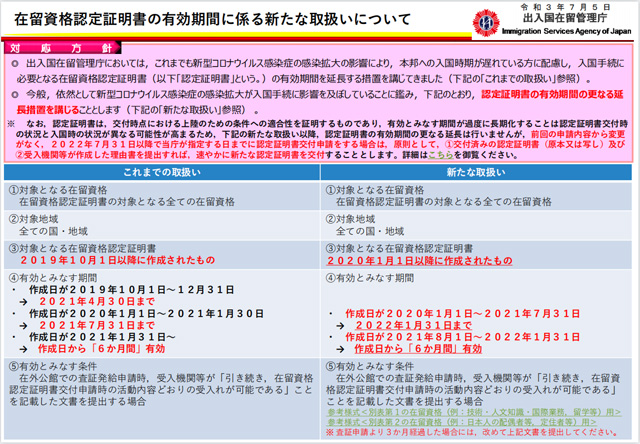640x444 pixels.
Task: Click the red 認定証明書の有効期間の更なる延 text
Action: [553, 94]
